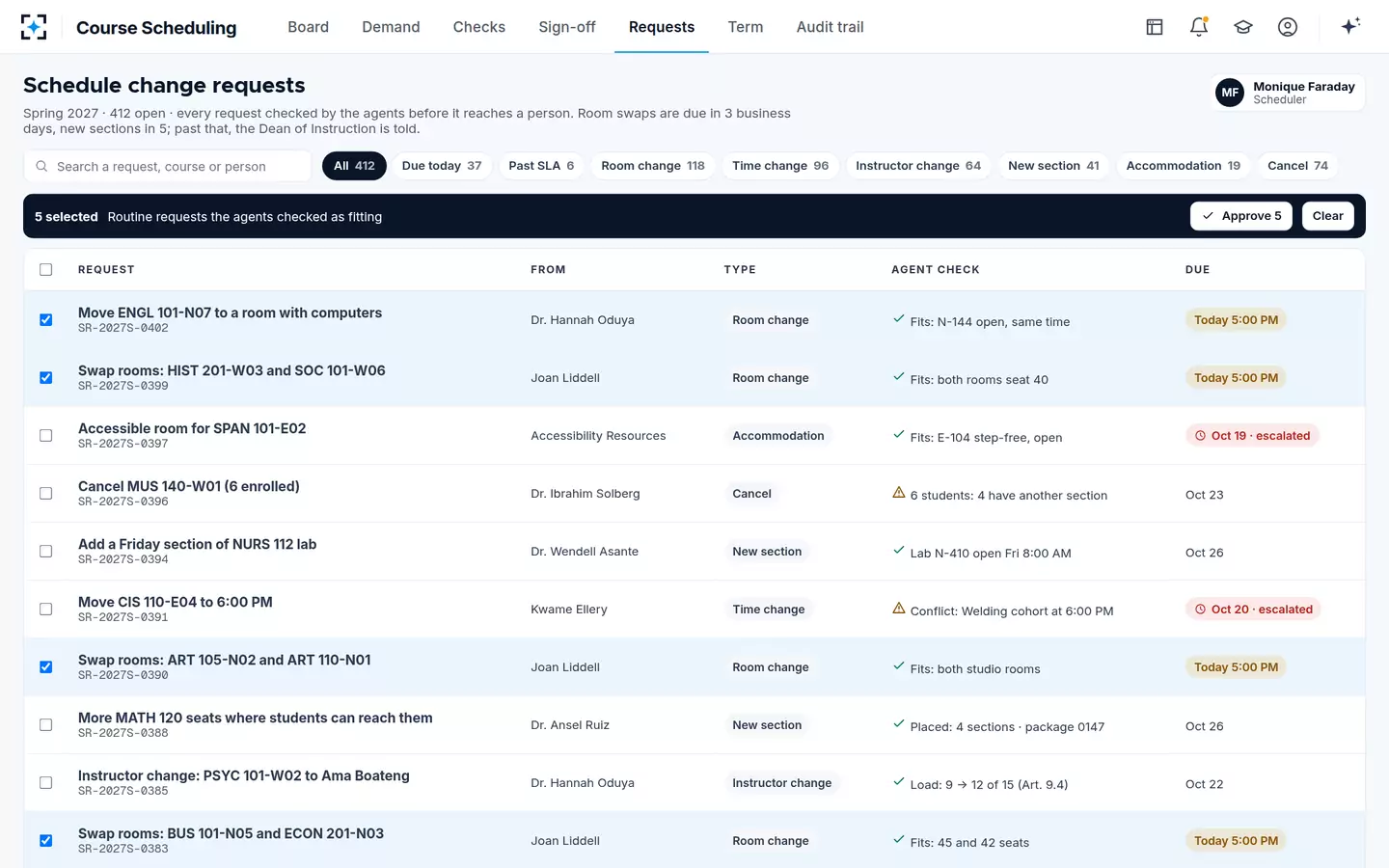The width and height of the screenshot is (1389, 868).
Task: Go to the Audit trail tab
Action: pos(830,27)
